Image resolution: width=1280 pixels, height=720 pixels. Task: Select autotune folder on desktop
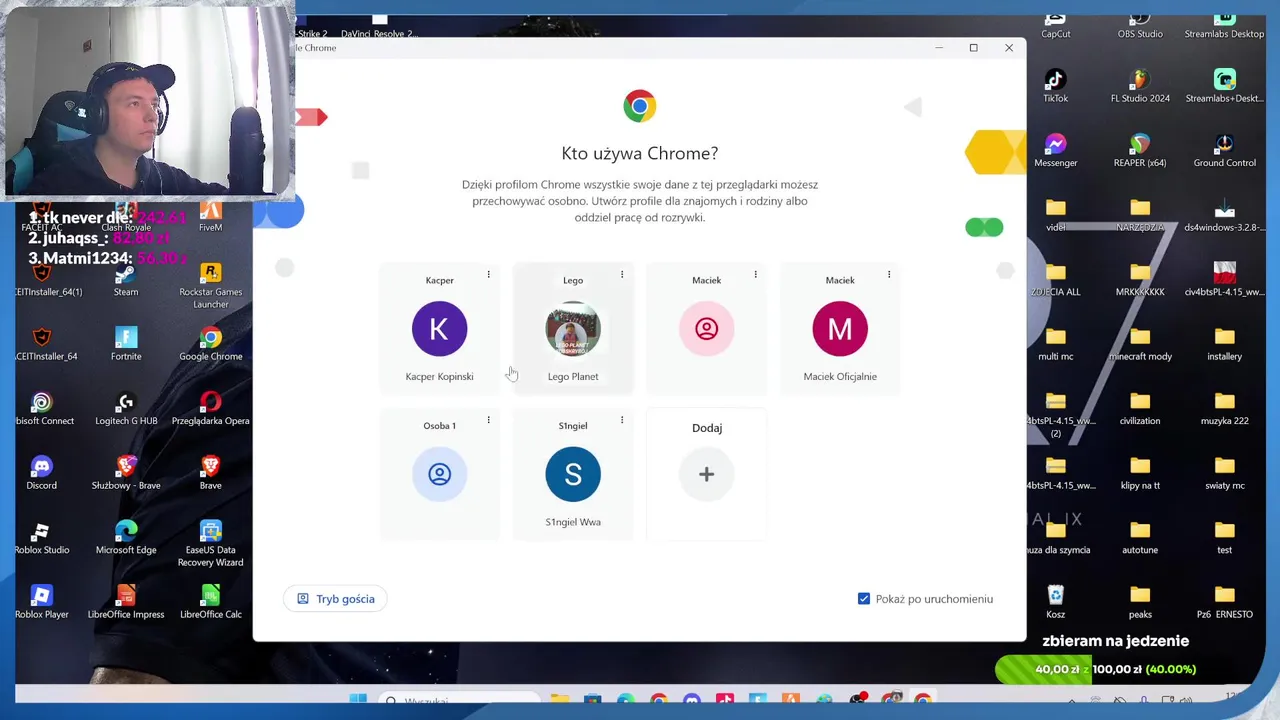coord(1140,538)
